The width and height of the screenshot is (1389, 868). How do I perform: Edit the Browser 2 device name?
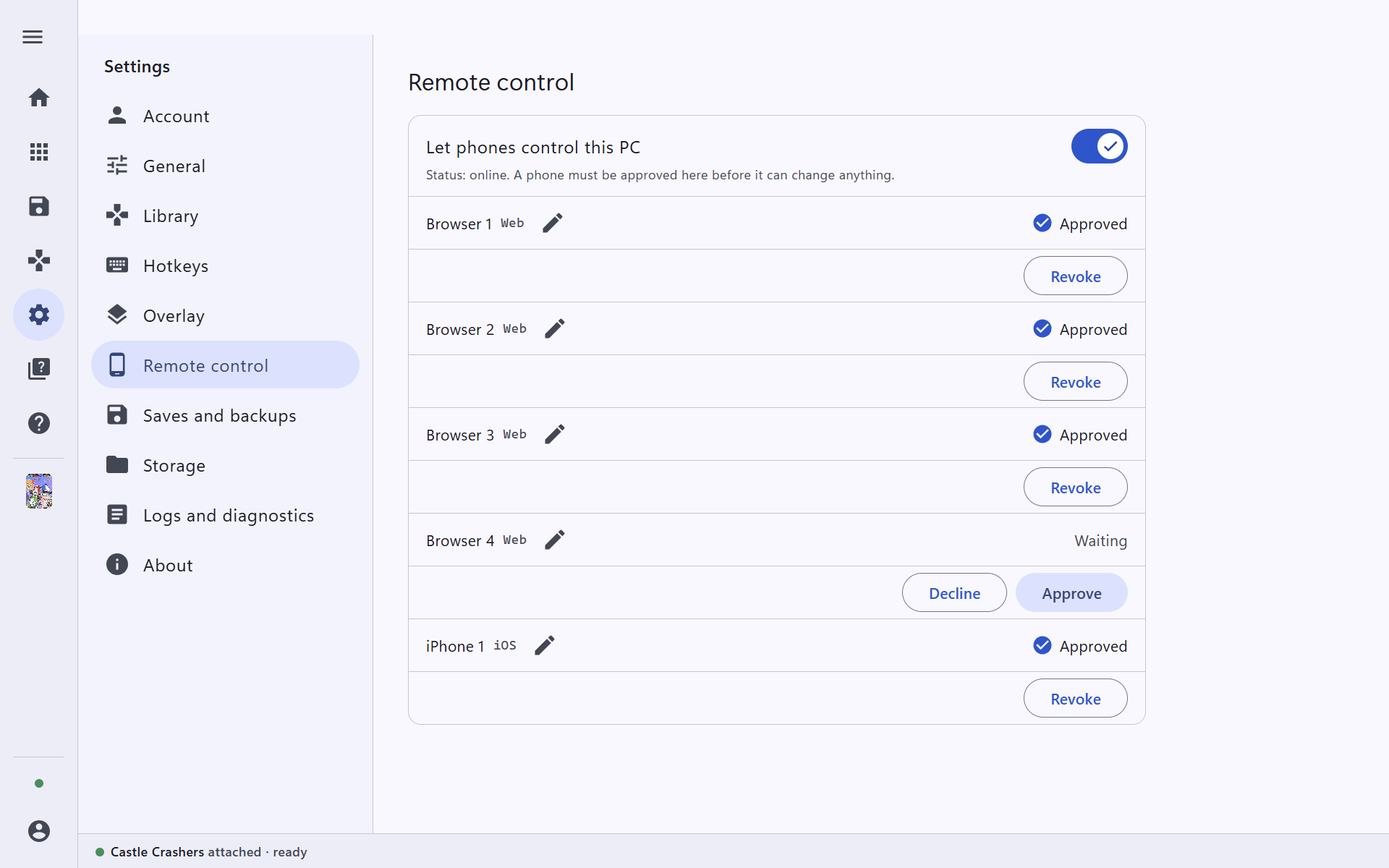point(555,329)
